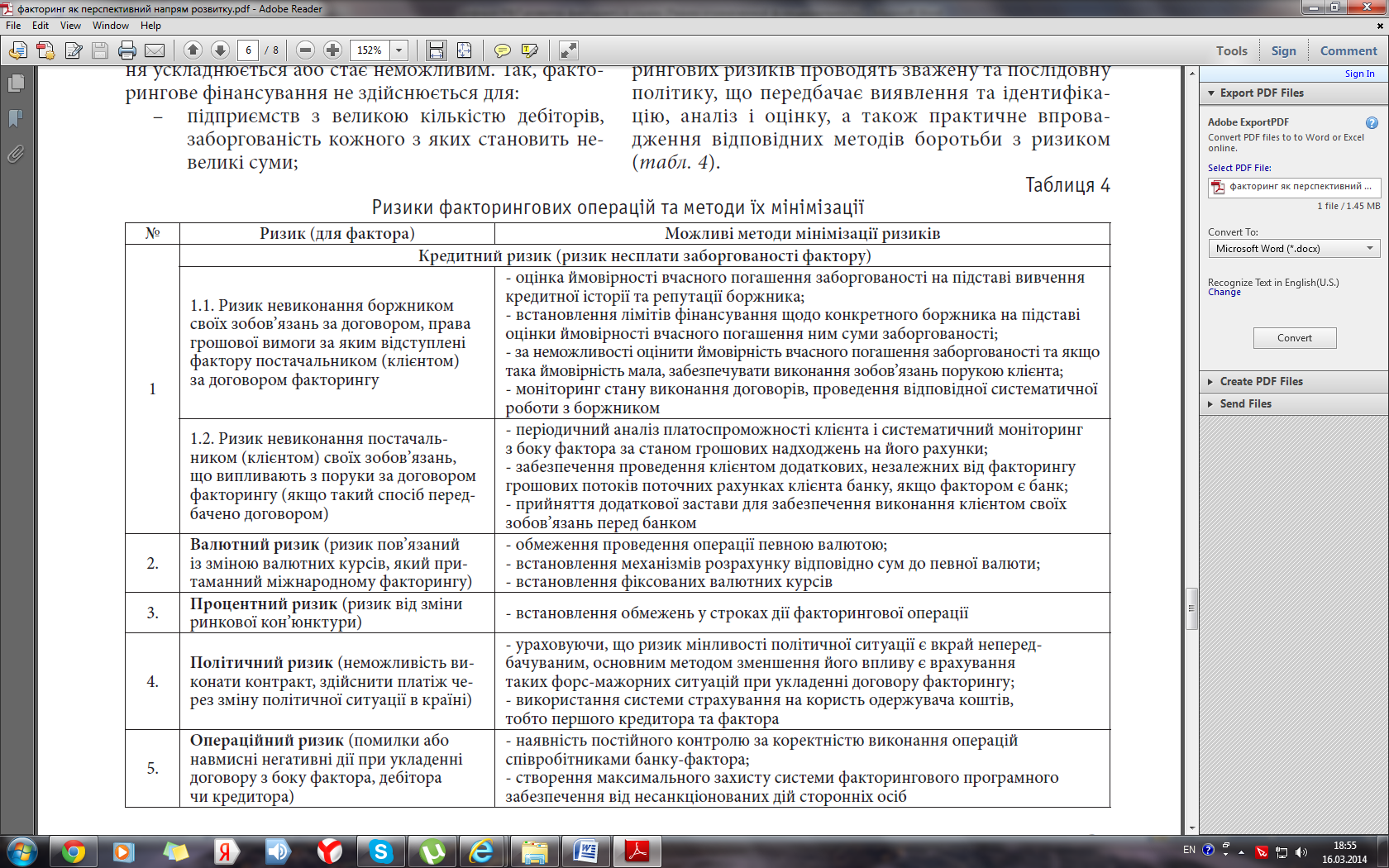Select the Highlight text tool
The height and width of the screenshot is (868, 1389).
click(x=530, y=50)
